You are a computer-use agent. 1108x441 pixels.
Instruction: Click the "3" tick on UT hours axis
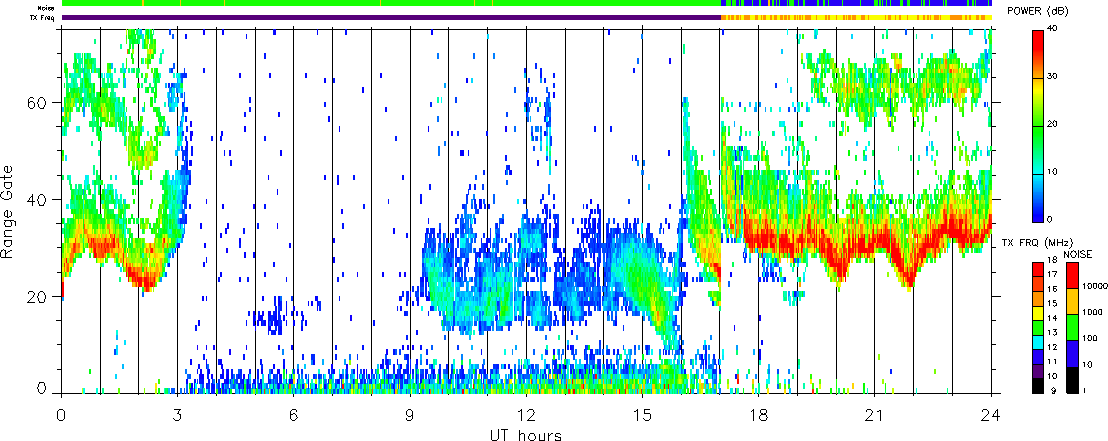pos(177,414)
